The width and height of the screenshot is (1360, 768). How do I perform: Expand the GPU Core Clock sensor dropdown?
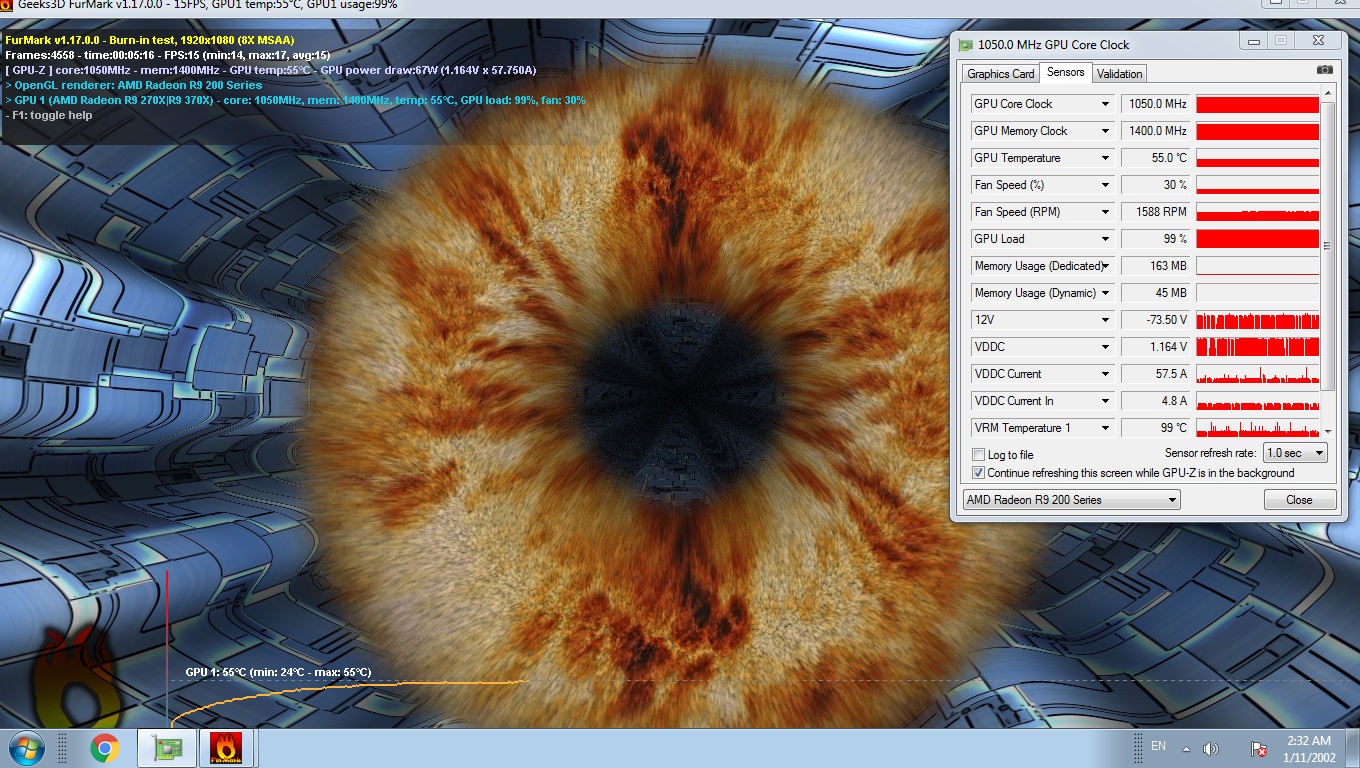(x=1105, y=104)
